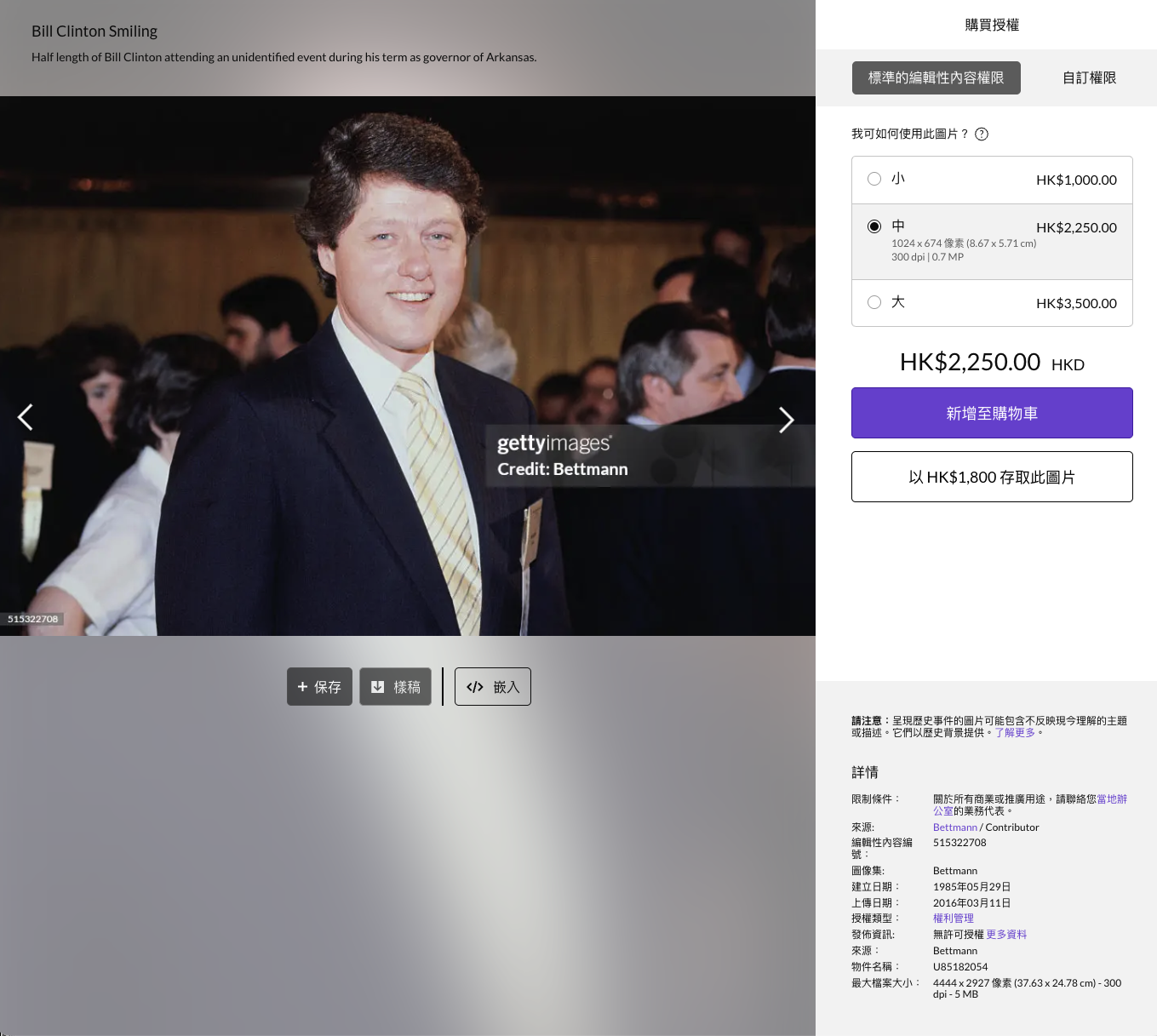This screenshot has width=1157, height=1036.
Task: Select the 小 size radio option
Action: click(x=874, y=179)
